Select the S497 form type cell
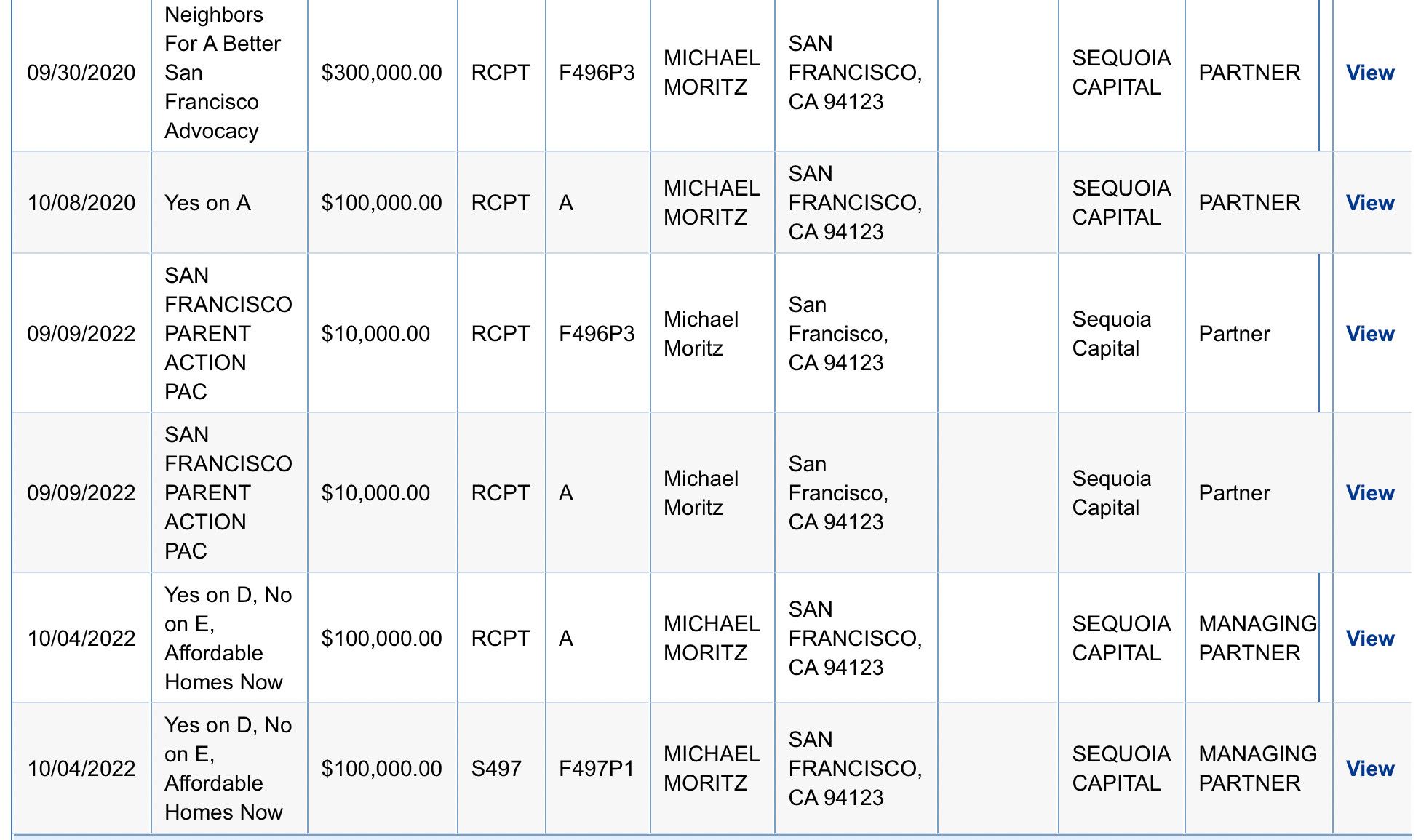The width and height of the screenshot is (1421, 840). pyautogui.click(x=496, y=769)
